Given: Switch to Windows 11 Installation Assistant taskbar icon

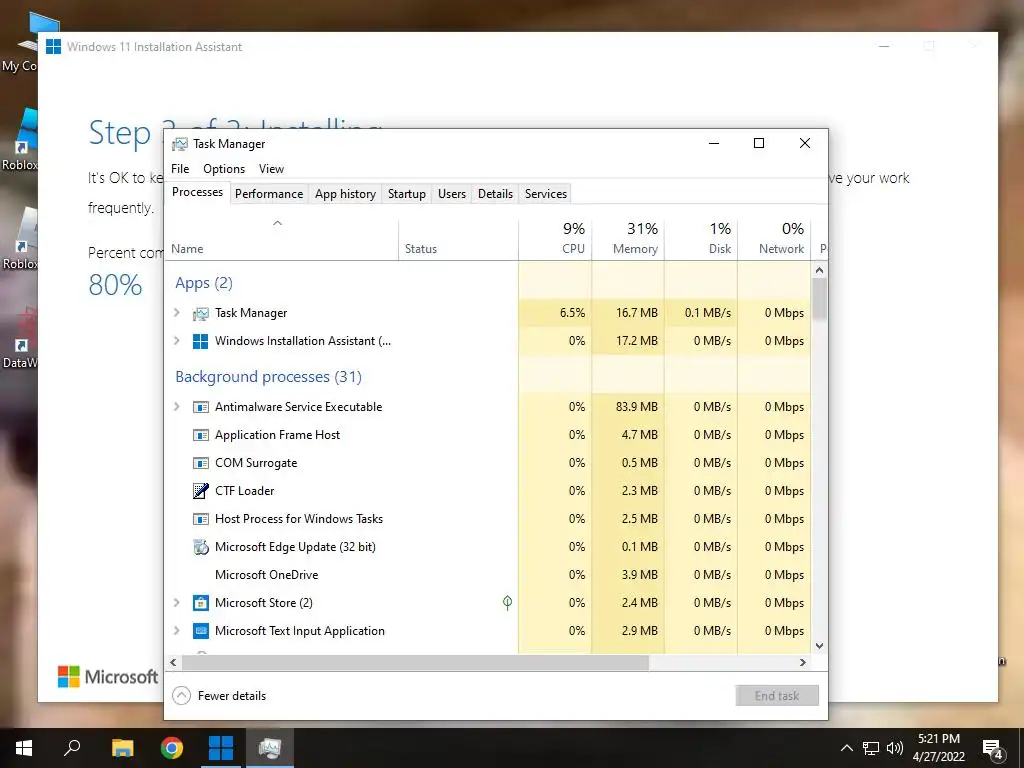Looking at the screenshot, I should click(x=221, y=748).
